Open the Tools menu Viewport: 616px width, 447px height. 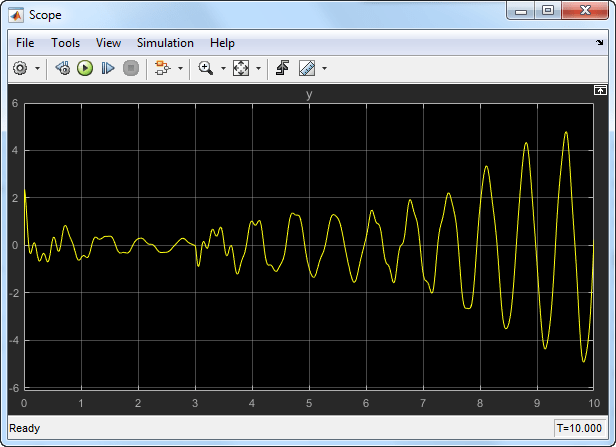pos(65,43)
